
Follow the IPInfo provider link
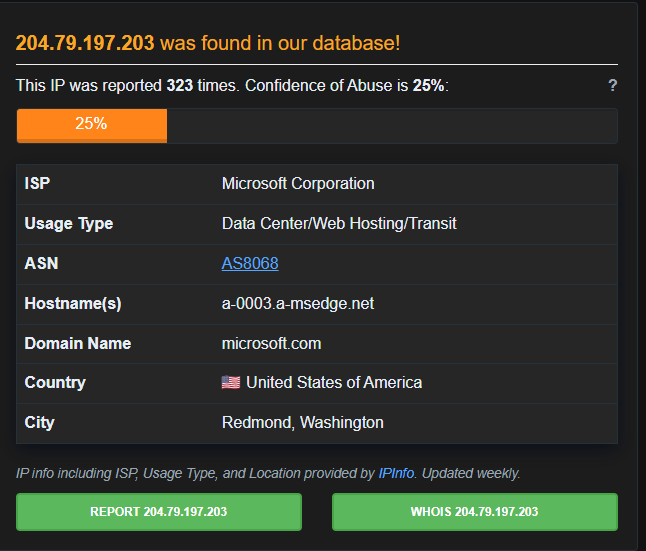pyautogui.click(x=396, y=473)
